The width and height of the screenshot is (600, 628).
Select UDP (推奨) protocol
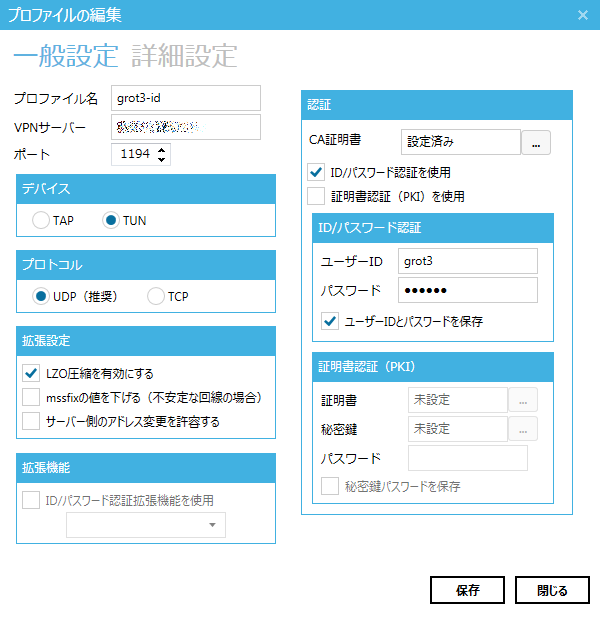point(41,296)
